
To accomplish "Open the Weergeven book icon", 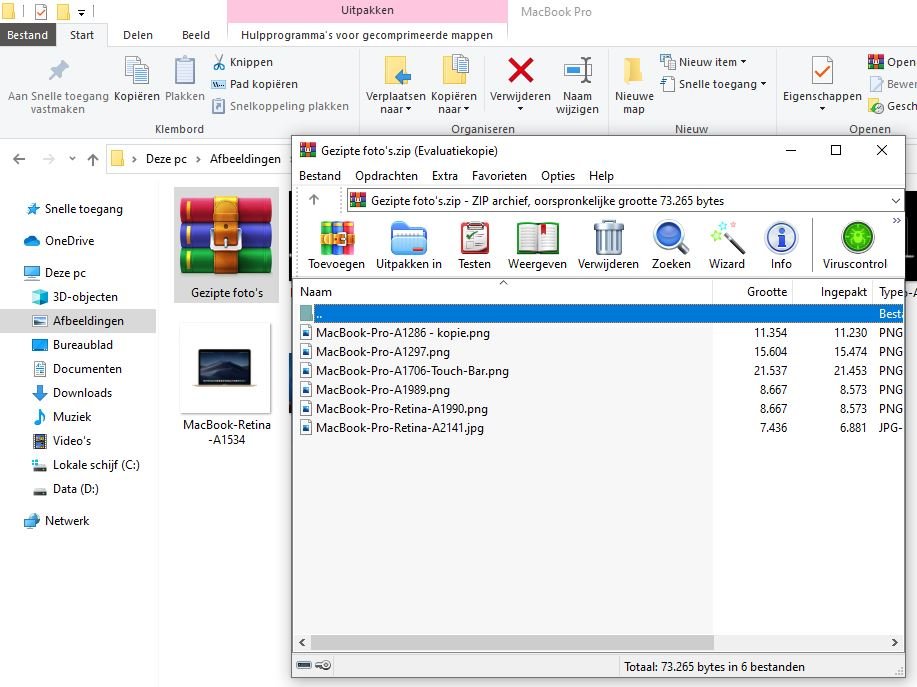I will point(537,245).
